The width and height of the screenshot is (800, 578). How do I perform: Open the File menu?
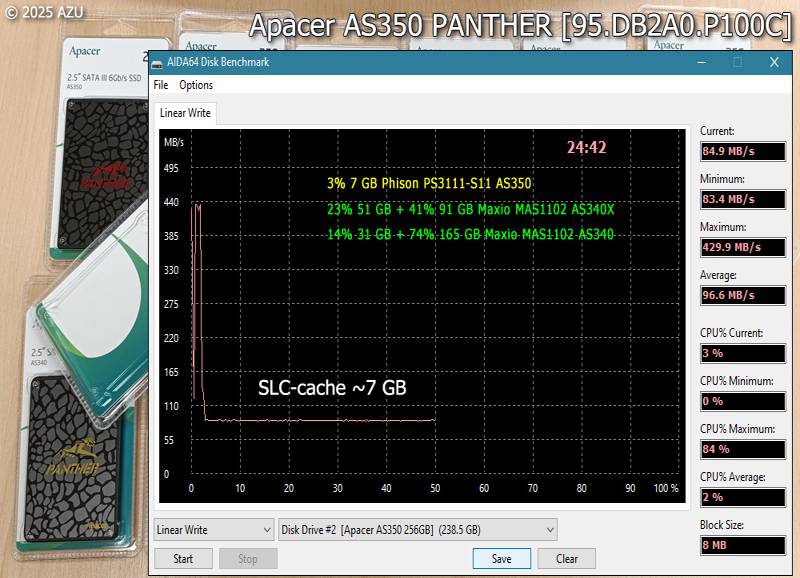[161, 86]
